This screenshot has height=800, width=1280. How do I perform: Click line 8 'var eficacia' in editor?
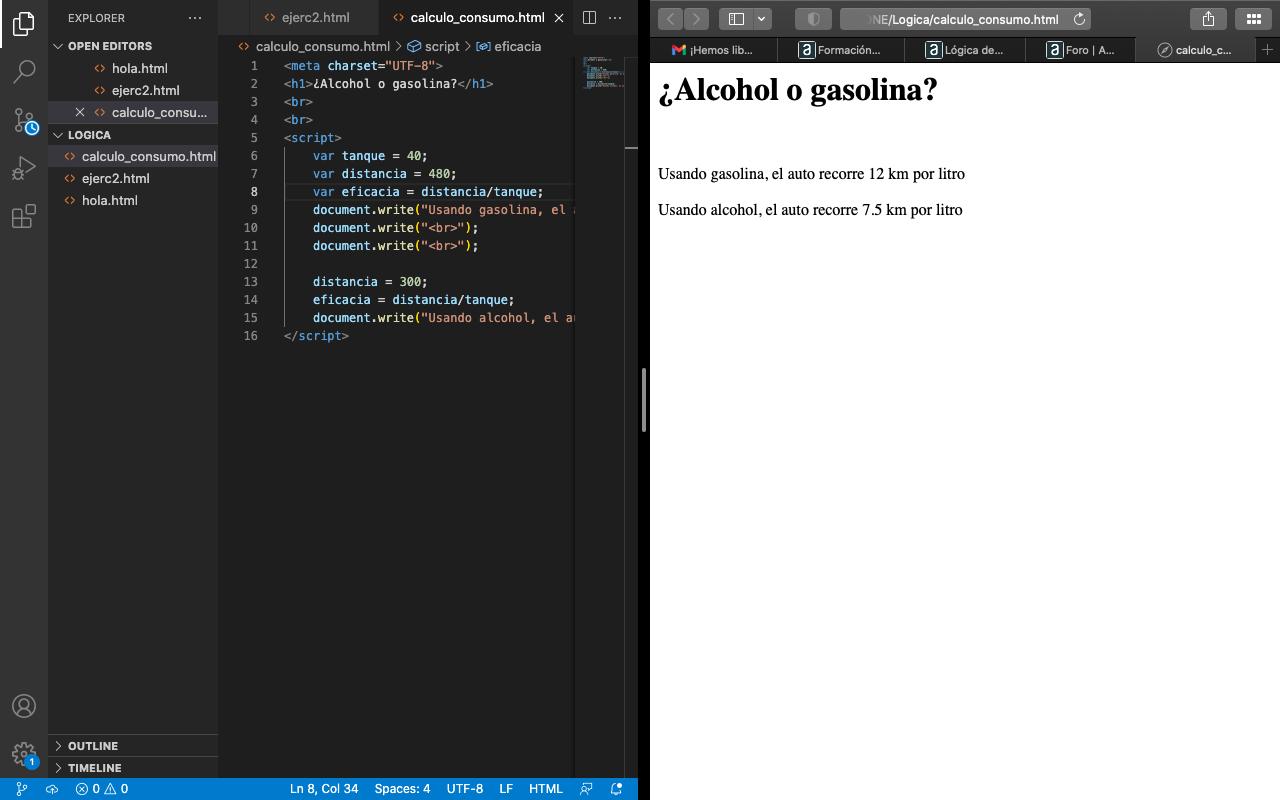click(428, 192)
